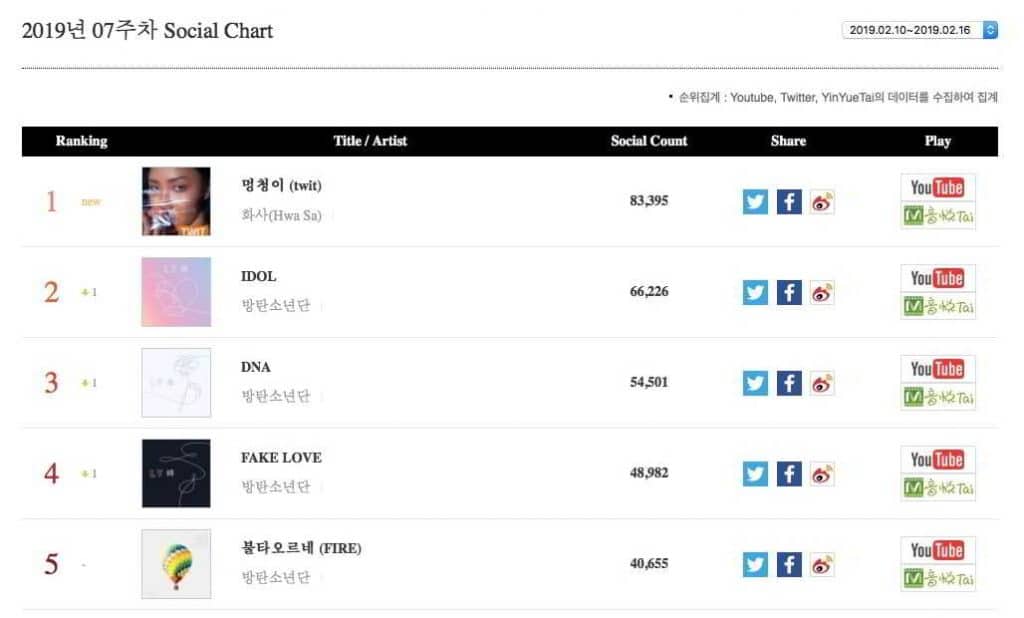Image resolution: width=1024 pixels, height=618 pixels.
Task: Click the FAKE LOVE song title
Action: 281,458
